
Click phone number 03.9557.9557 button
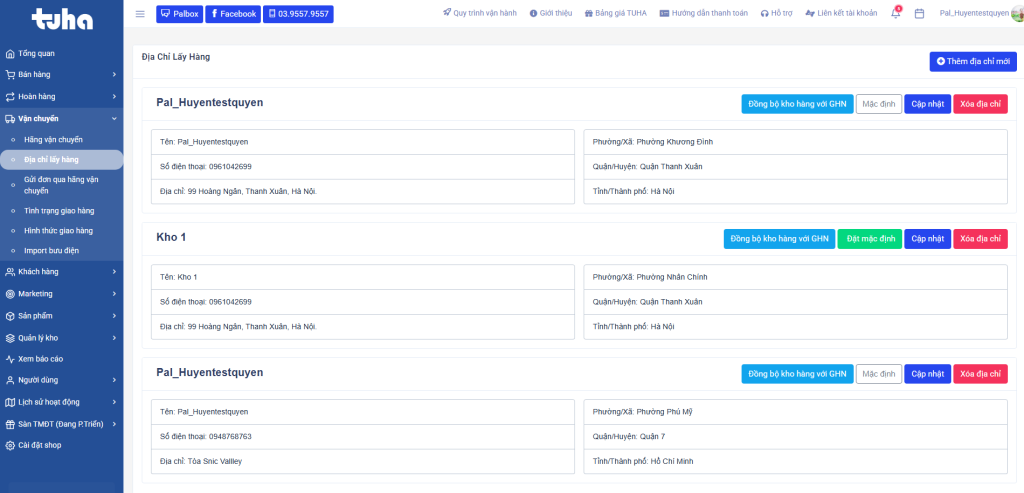298,14
